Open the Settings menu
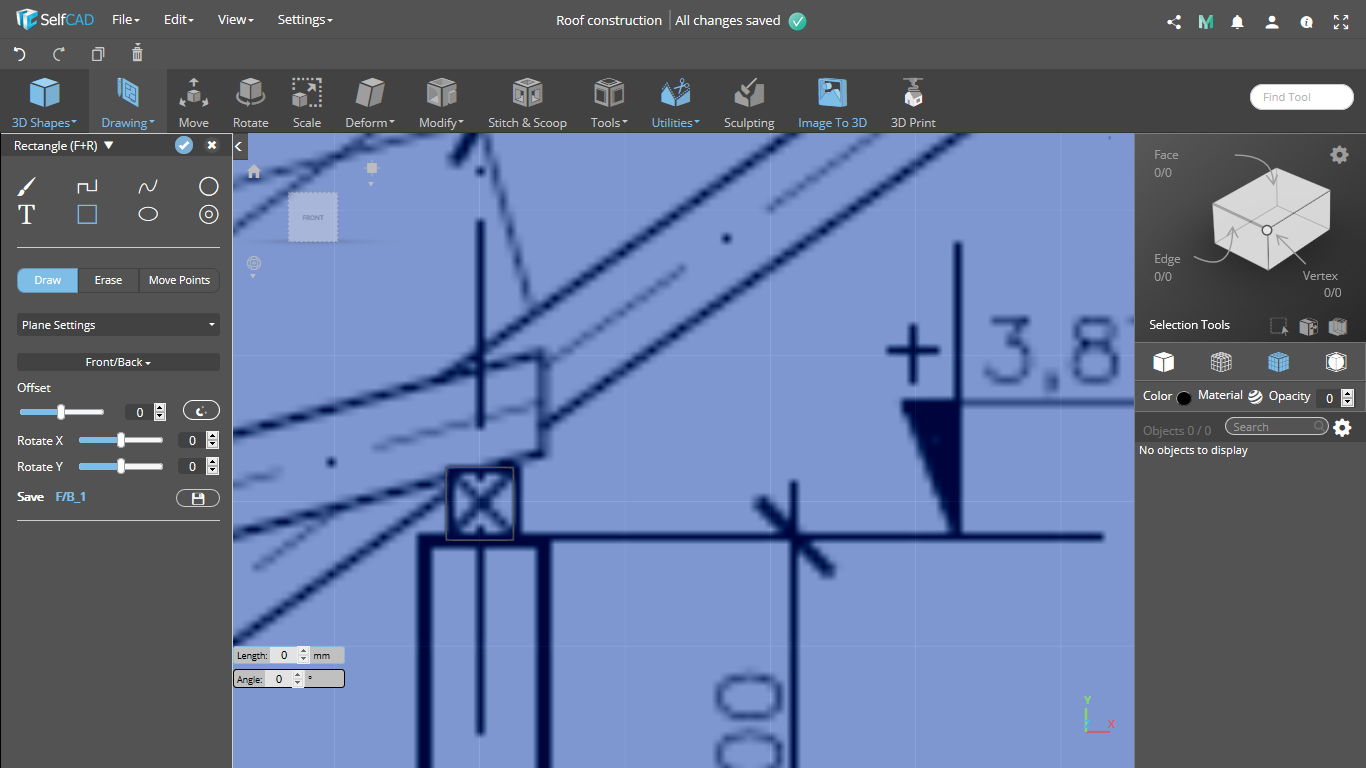The image size is (1366, 768). (305, 20)
